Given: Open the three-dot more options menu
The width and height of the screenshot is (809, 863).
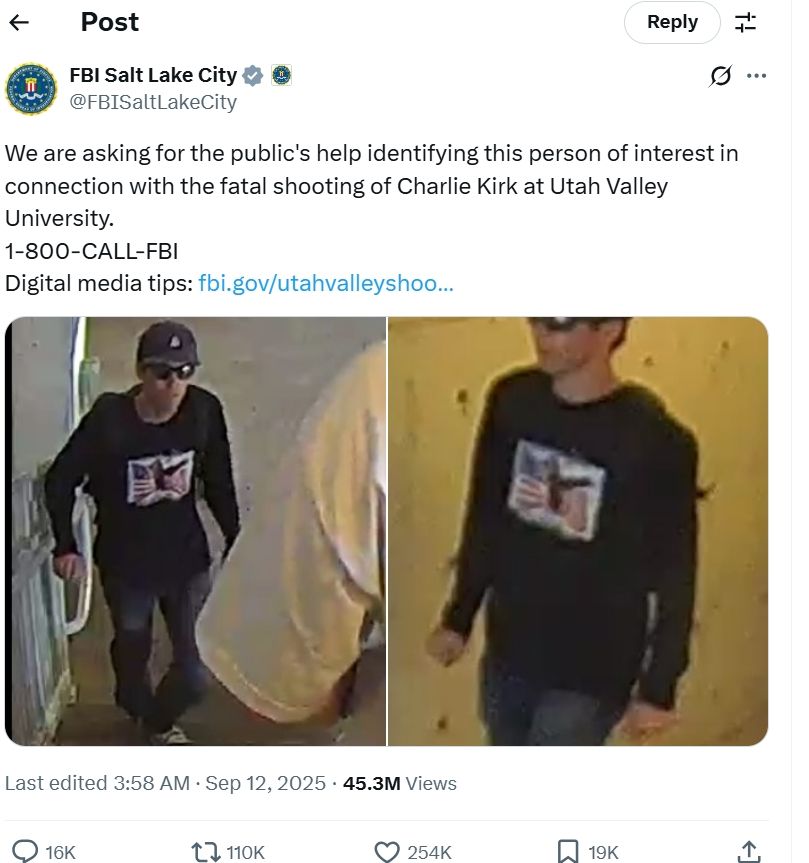Looking at the screenshot, I should tap(757, 75).
